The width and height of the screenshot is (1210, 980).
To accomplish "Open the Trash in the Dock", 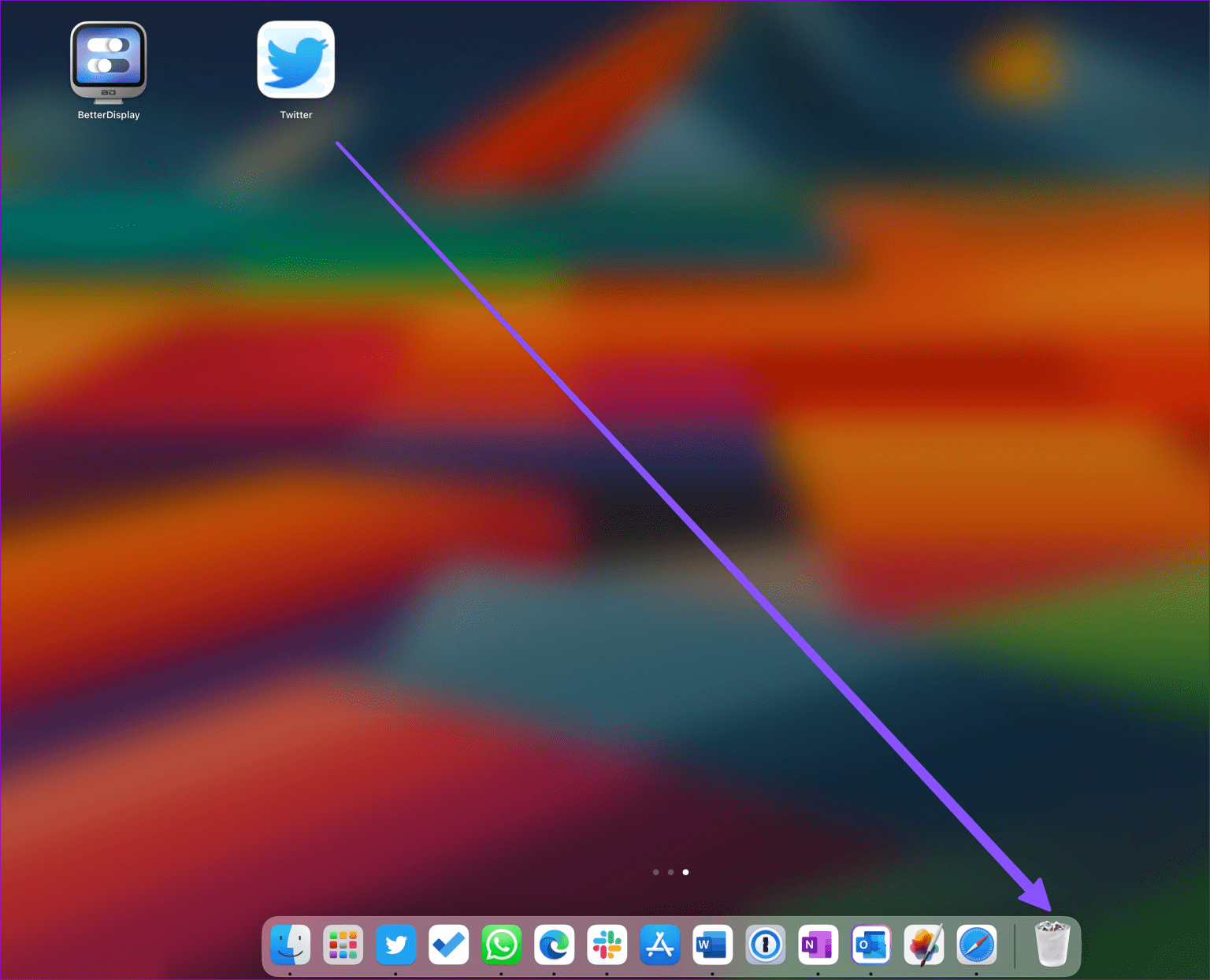I will click(1052, 944).
